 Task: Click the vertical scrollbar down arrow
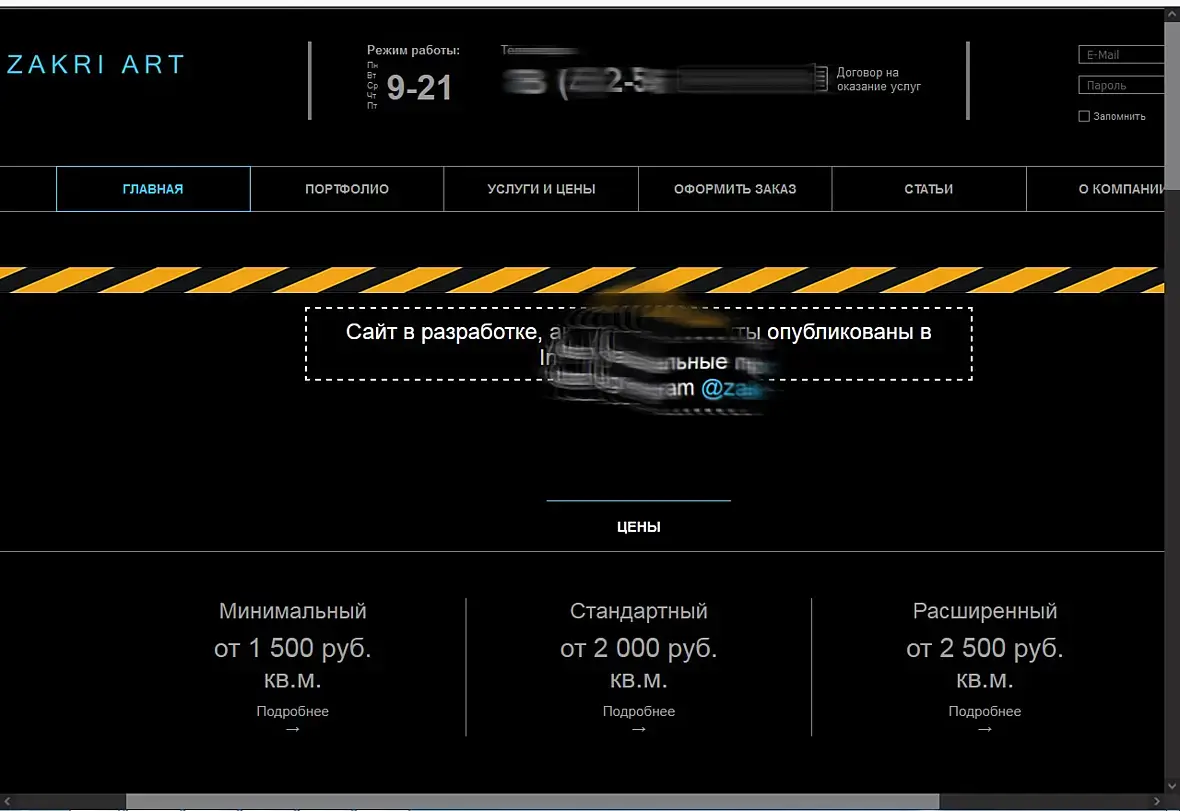pos(1172,786)
